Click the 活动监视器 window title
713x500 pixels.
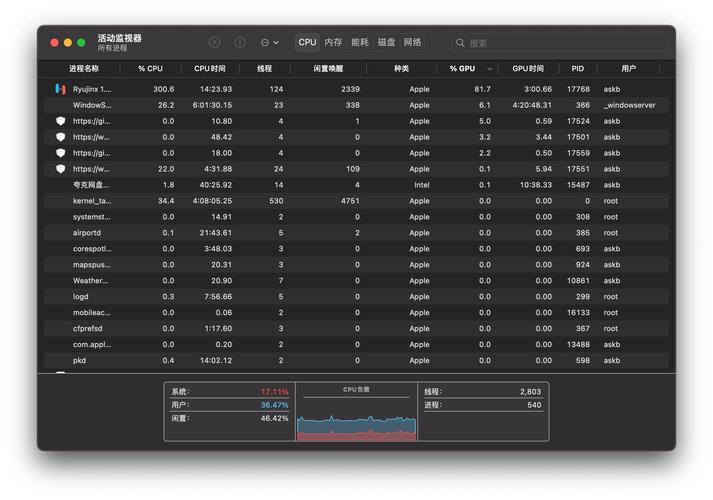(120, 38)
